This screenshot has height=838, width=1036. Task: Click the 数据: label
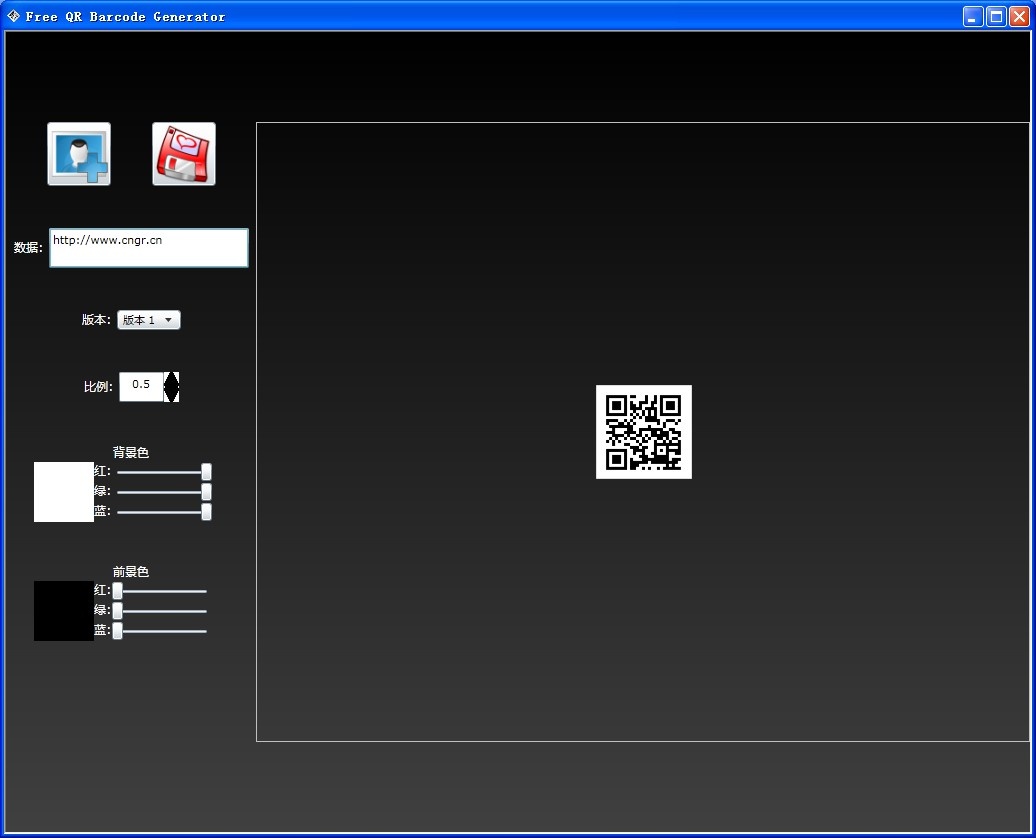pyautogui.click(x=28, y=248)
